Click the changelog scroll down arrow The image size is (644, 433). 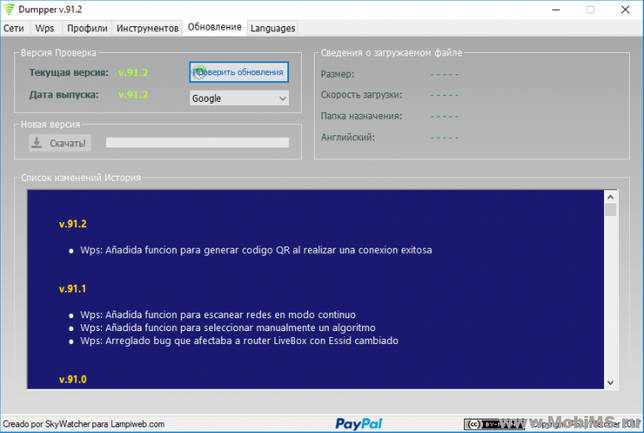pyautogui.click(x=610, y=382)
